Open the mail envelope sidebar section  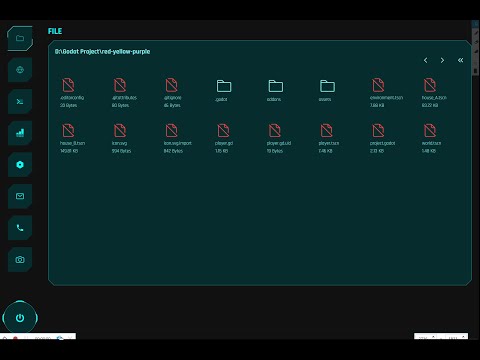20,196
